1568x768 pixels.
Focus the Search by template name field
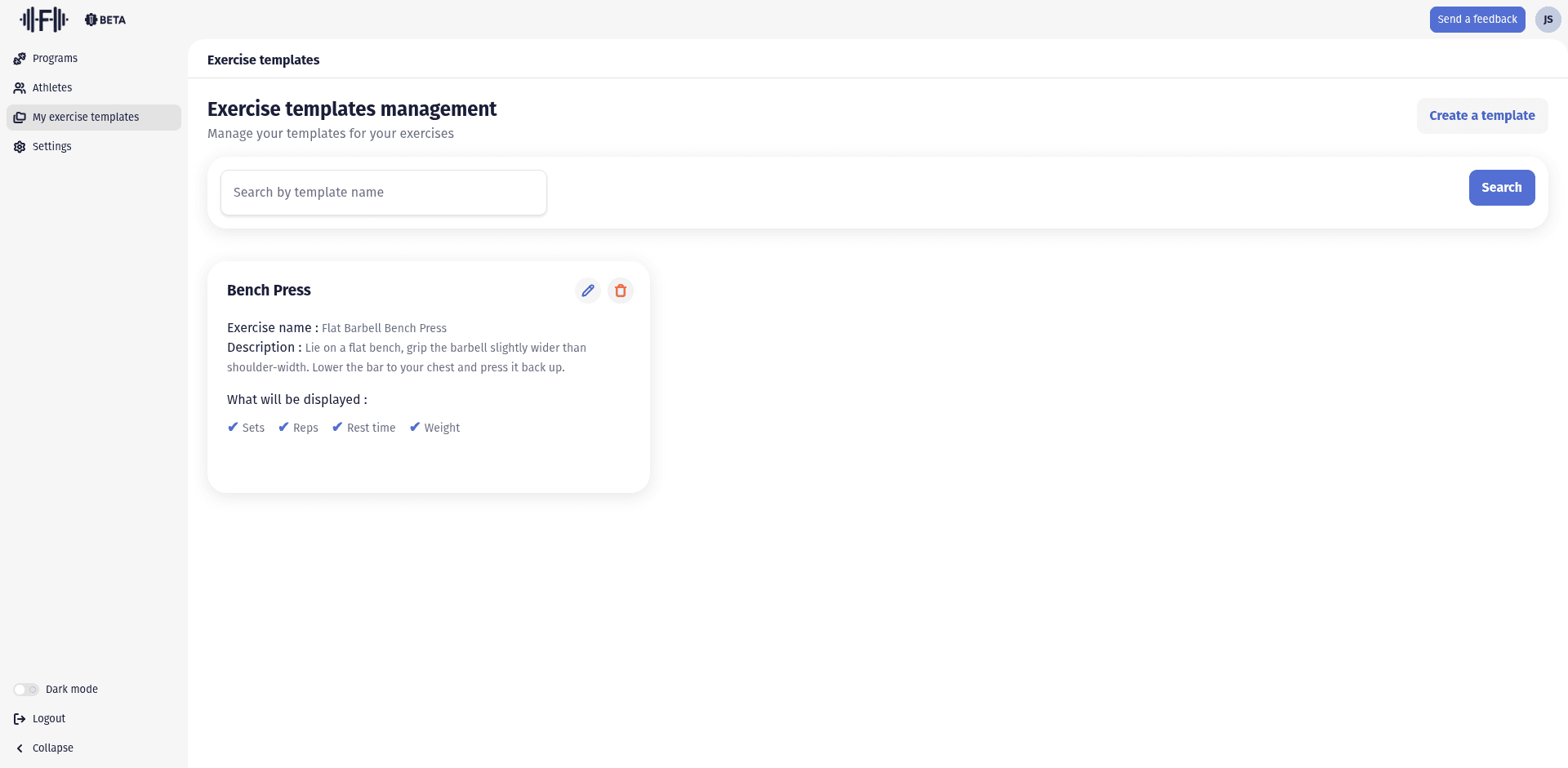click(383, 193)
